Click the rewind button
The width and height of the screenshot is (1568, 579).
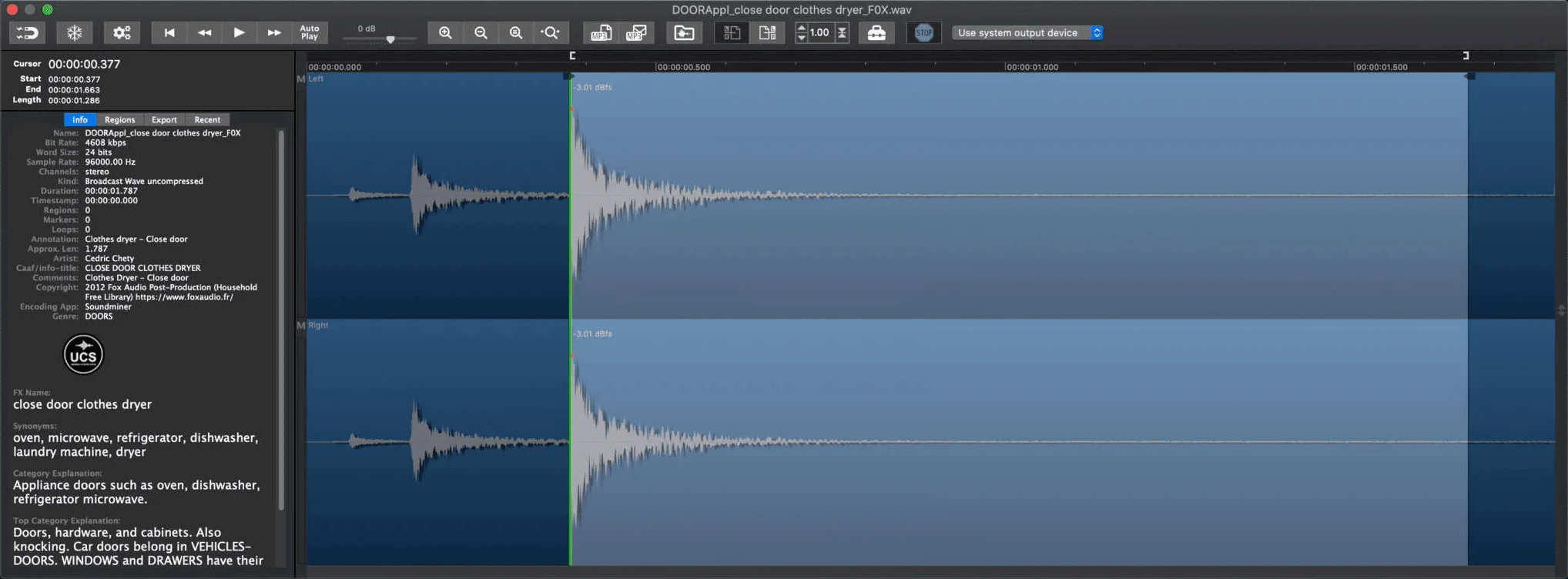pyautogui.click(x=204, y=32)
